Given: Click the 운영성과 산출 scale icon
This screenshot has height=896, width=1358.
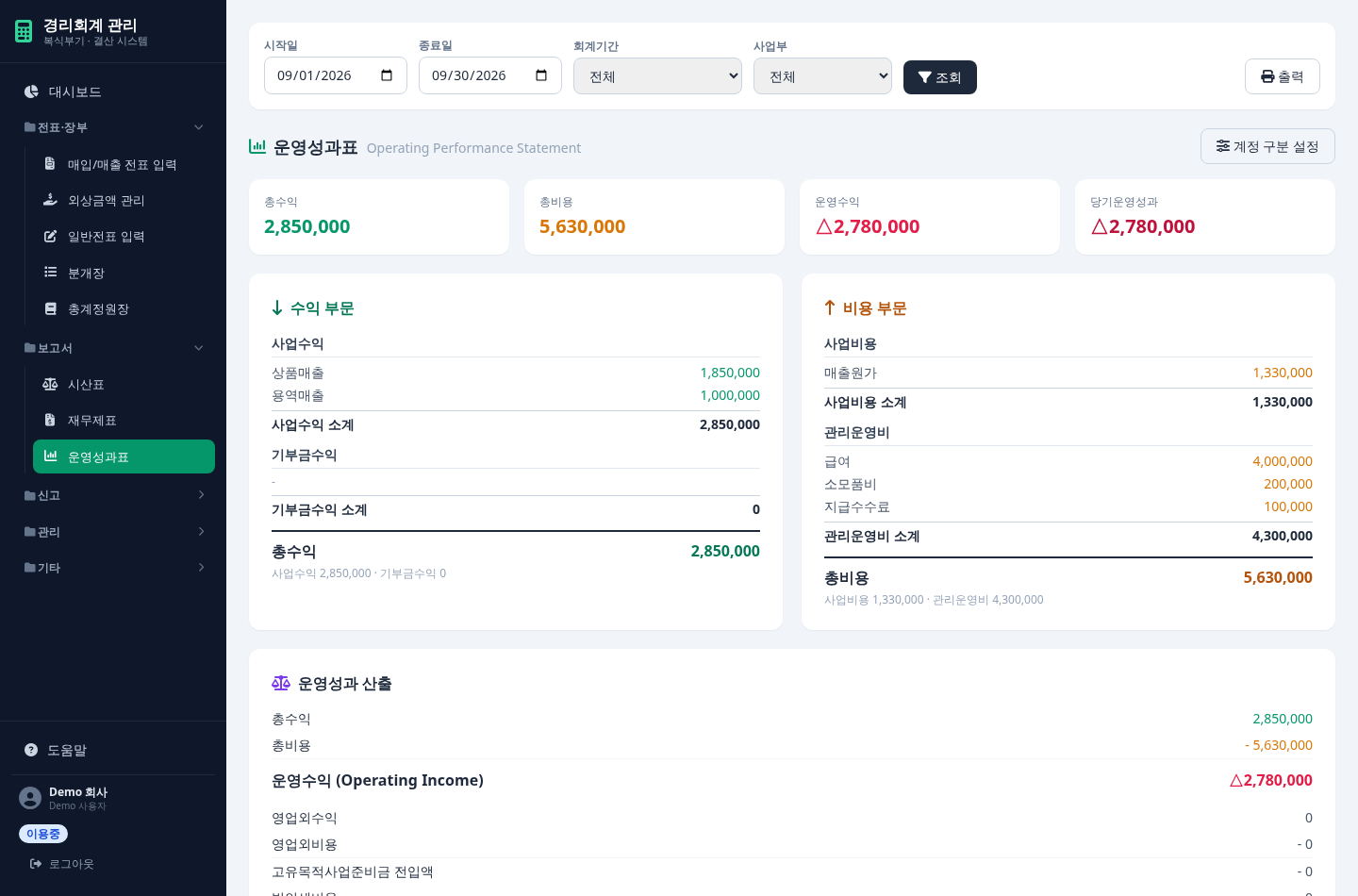Looking at the screenshot, I should coord(281,684).
